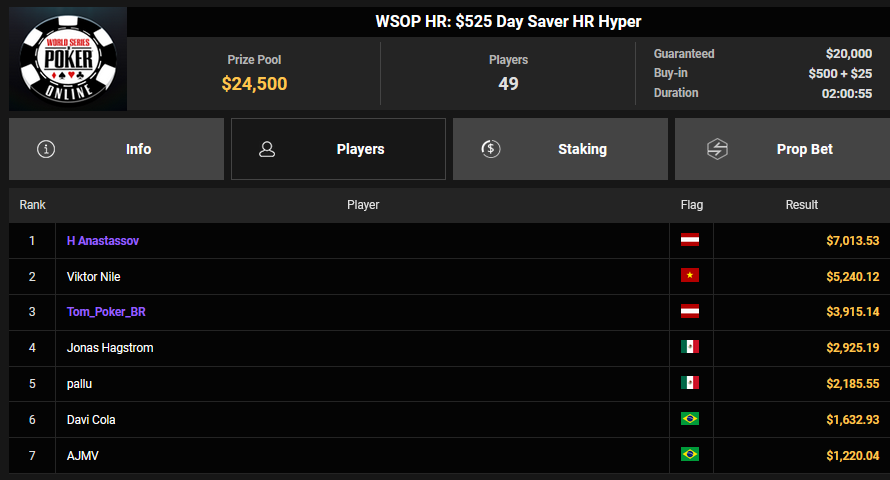Screen dimensions: 890x480
Task: Click Jonas Hagstrom's Mexico flag icon
Action: pos(690,347)
